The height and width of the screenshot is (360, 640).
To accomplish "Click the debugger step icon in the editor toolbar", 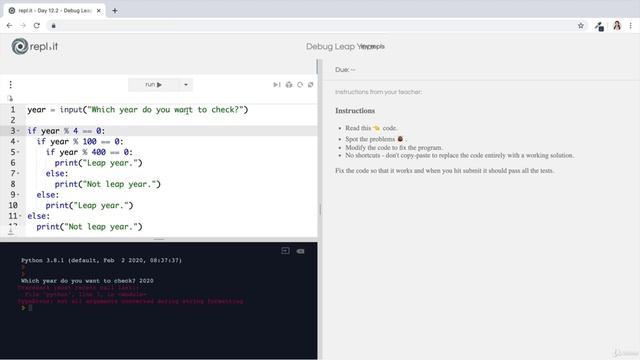I will (277, 84).
